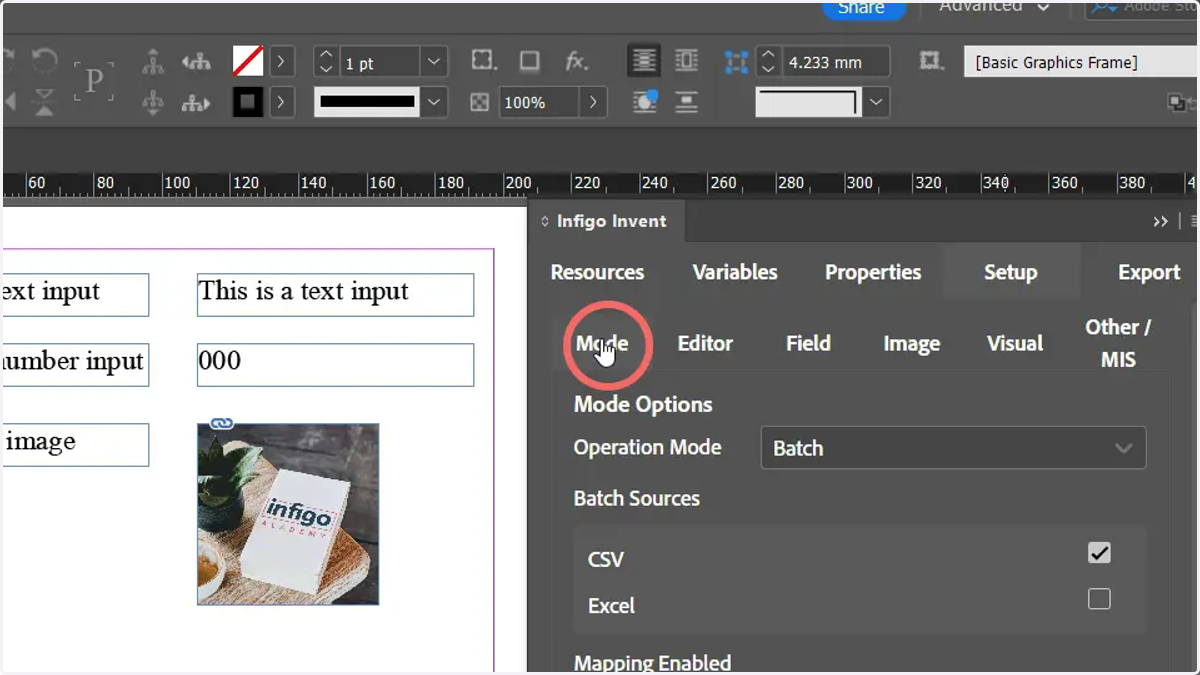Viewport: 1200px width, 675px height.
Task: Select the '000' text frame
Action: tap(335, 365)
